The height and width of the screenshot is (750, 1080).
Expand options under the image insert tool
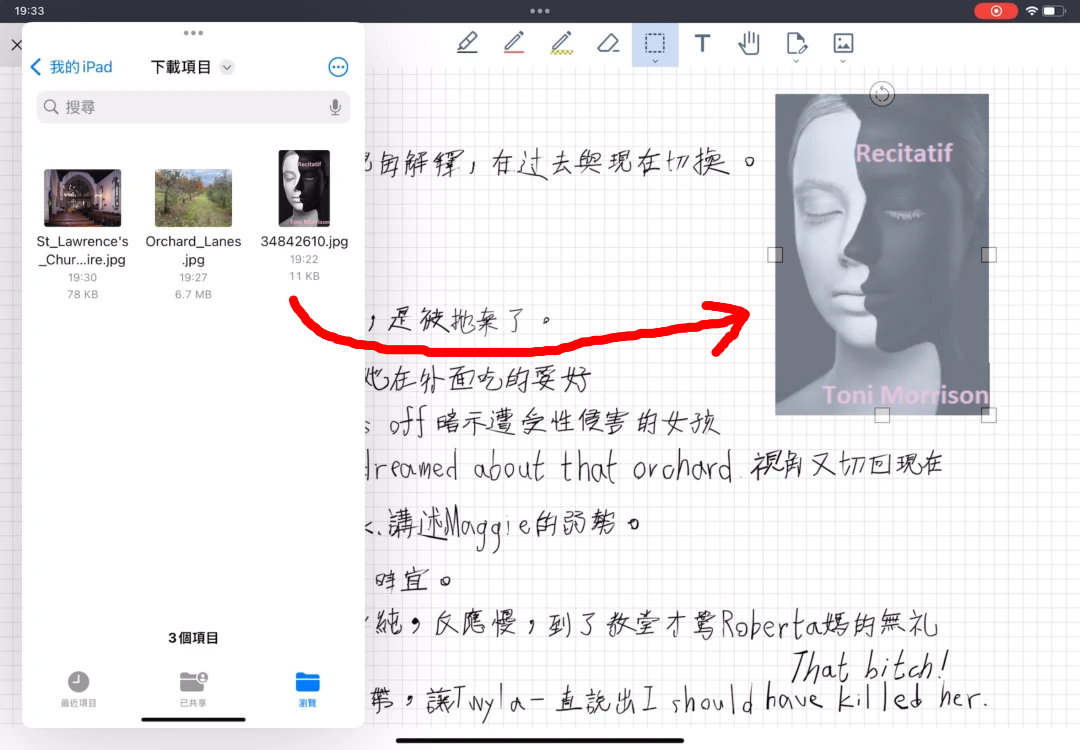(x=843, y=62)
